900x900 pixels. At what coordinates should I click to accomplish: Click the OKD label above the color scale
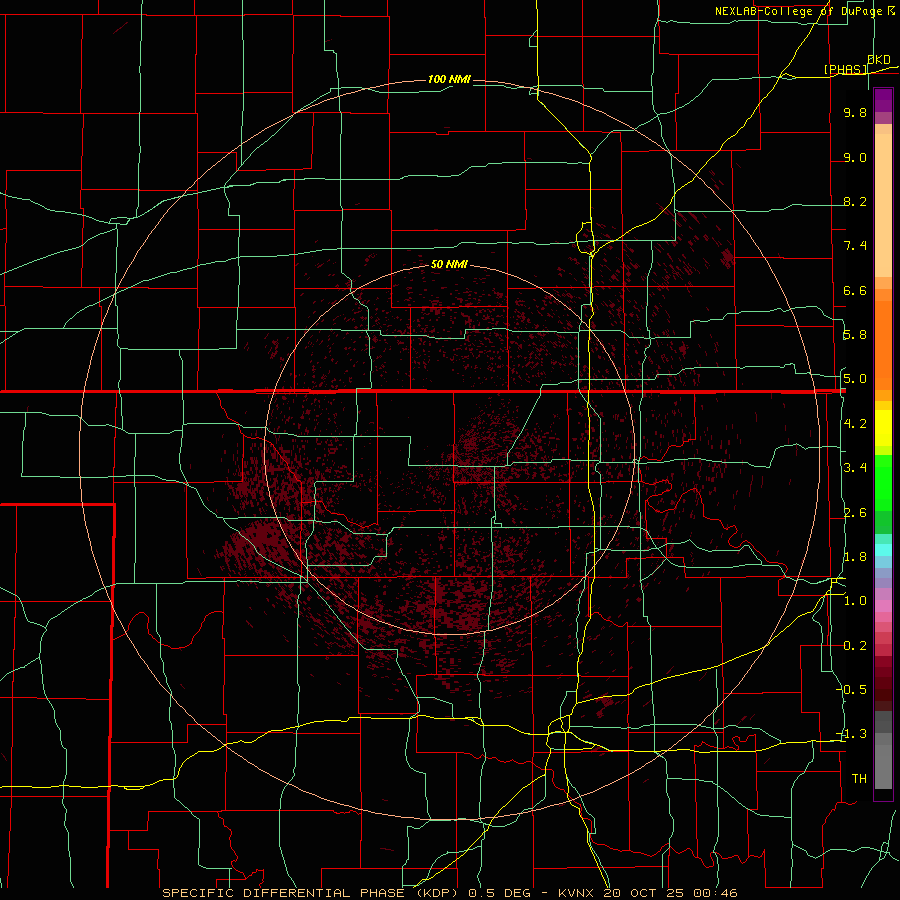pos(879,59)
